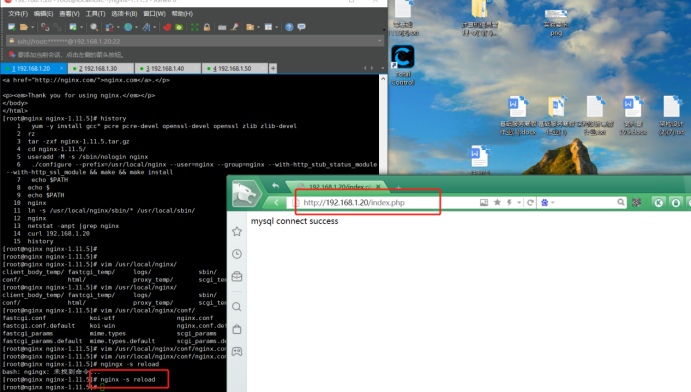Screen dimensions: 691x392
Task: Switch to session tab 4 192.168.1.50
Action: pyautogui.click(x=234, y=68)
